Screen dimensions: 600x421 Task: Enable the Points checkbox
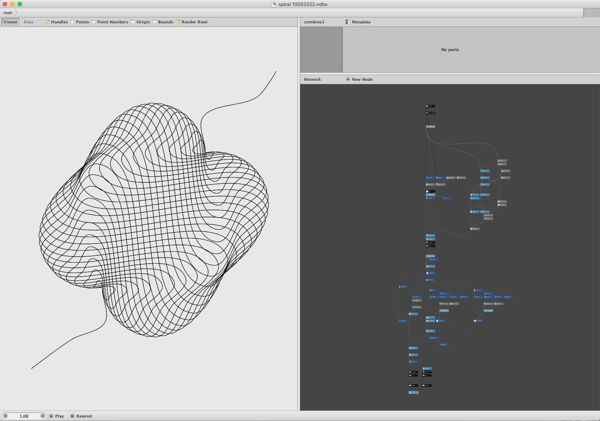click(72, 22)
